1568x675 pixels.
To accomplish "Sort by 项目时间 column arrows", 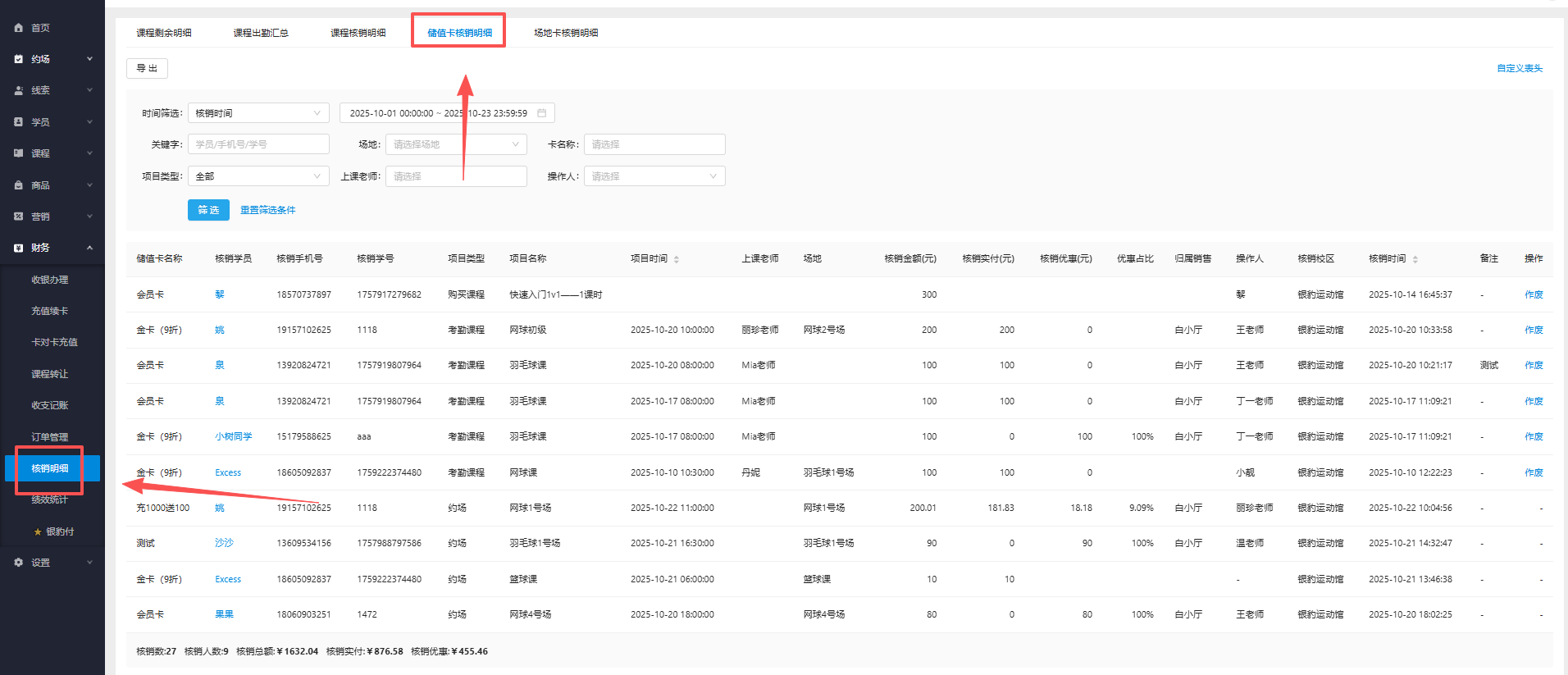I will [x=677, y=259].
